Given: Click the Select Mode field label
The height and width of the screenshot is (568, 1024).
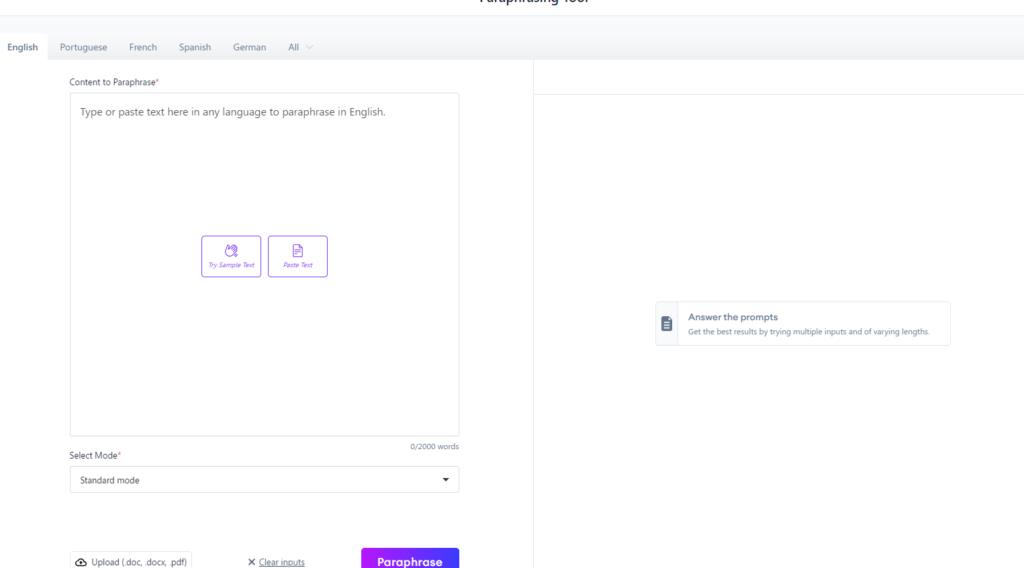Looking at the screenshot, I should [x=93, y=455].
